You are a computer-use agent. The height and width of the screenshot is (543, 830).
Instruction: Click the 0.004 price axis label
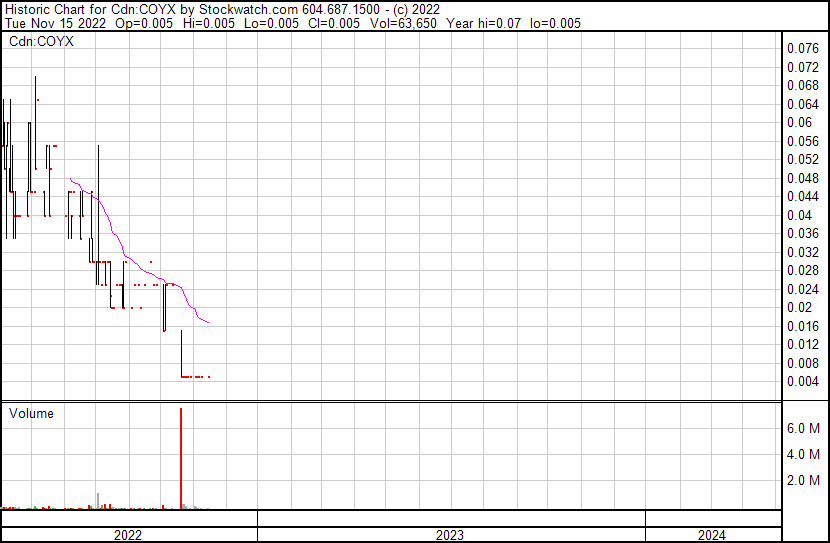point(803,381)
